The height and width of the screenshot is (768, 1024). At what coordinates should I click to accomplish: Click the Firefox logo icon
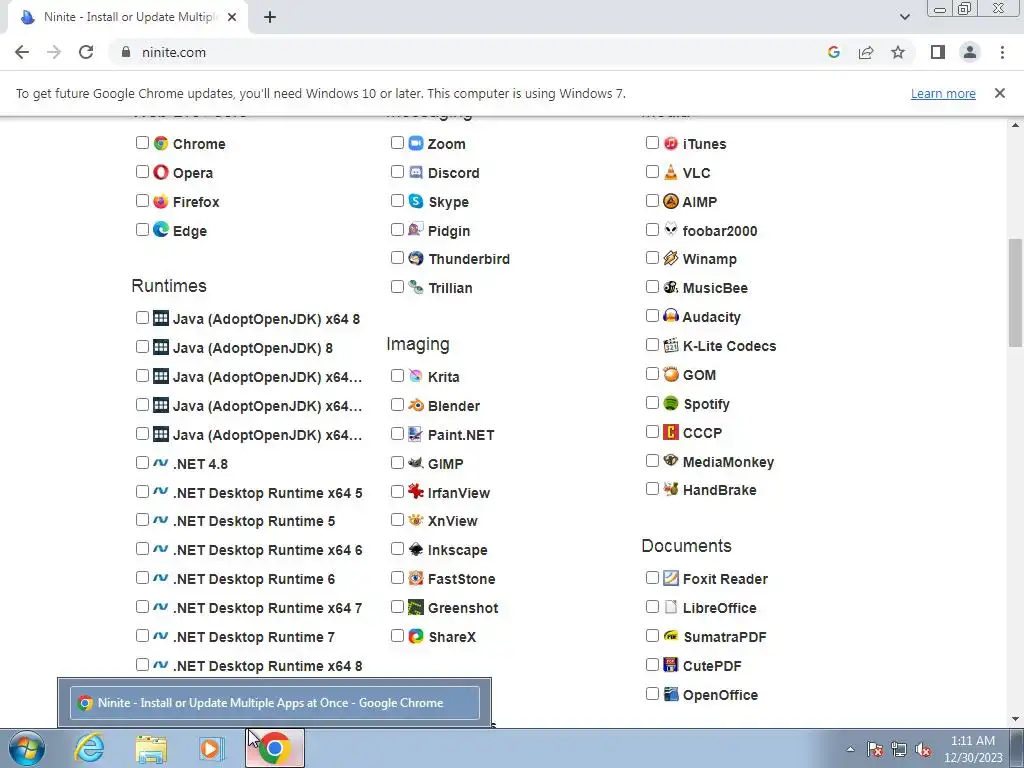pyautogui.click(x=161, y=201)
